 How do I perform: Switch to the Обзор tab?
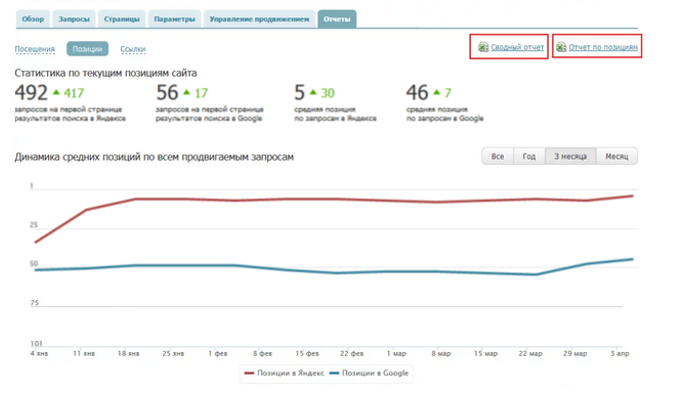[x=33, y=19]
